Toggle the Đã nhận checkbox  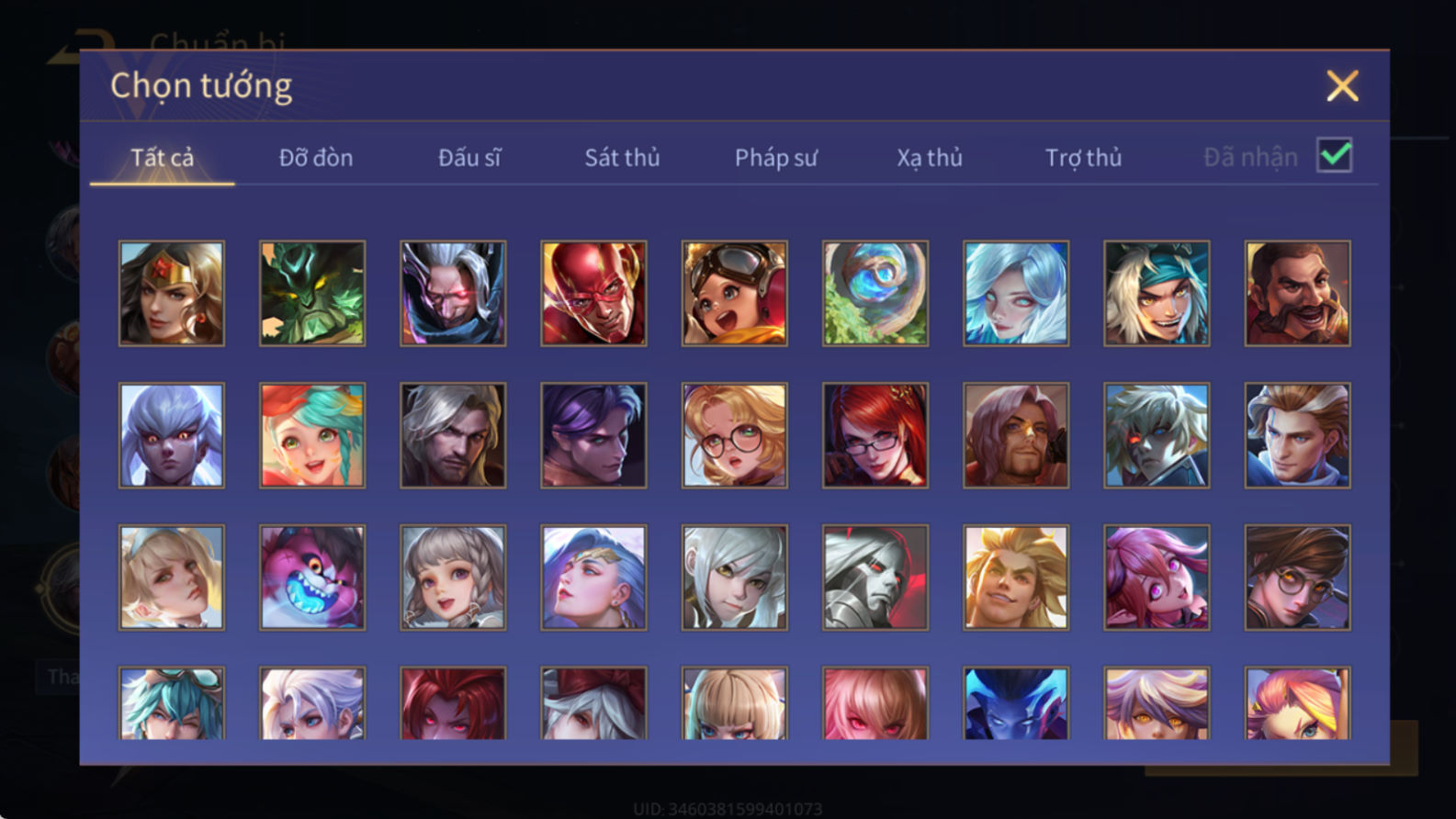[x=1334, y=155]
